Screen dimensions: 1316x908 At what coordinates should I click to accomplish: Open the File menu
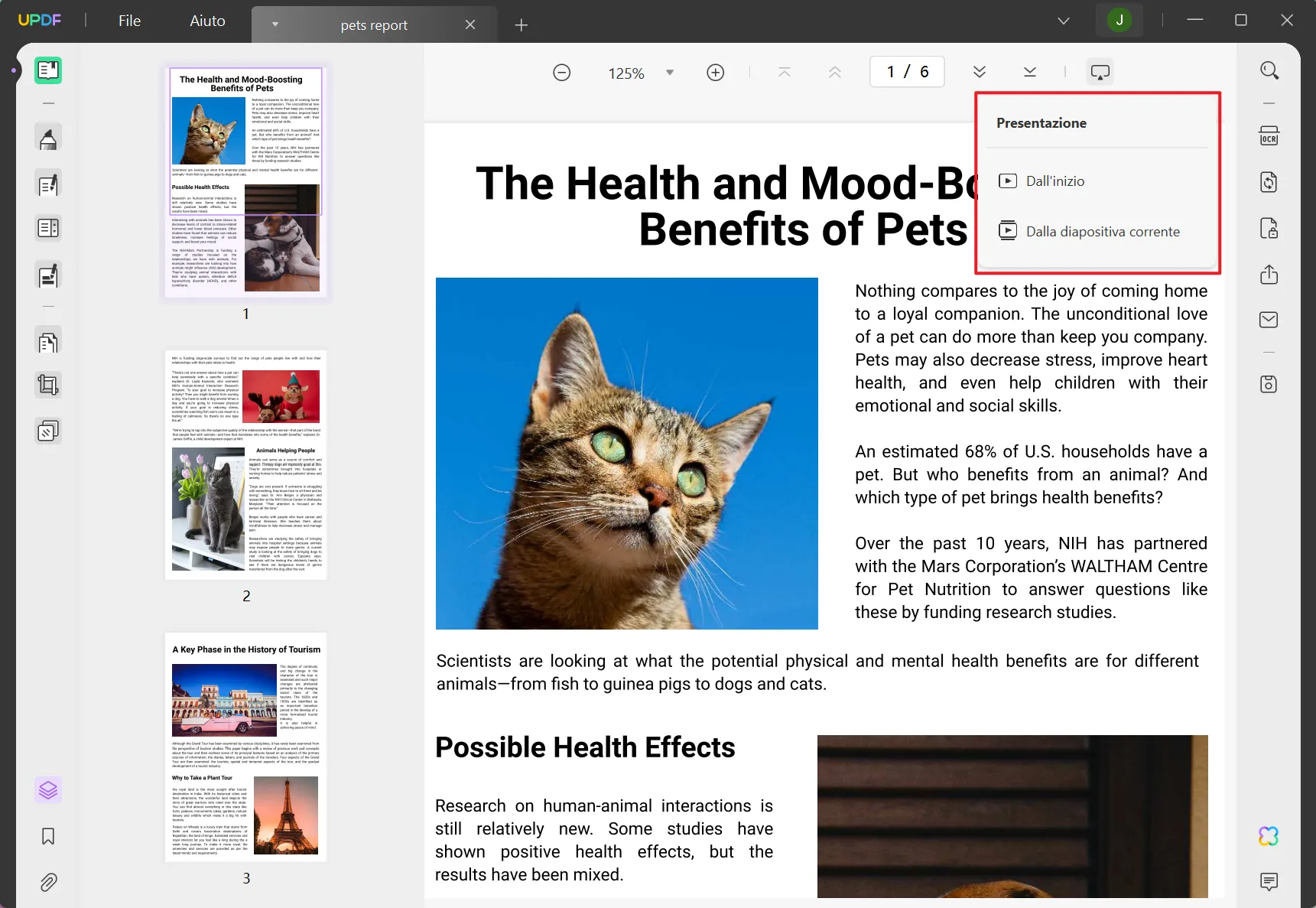[x=128, y=21]
